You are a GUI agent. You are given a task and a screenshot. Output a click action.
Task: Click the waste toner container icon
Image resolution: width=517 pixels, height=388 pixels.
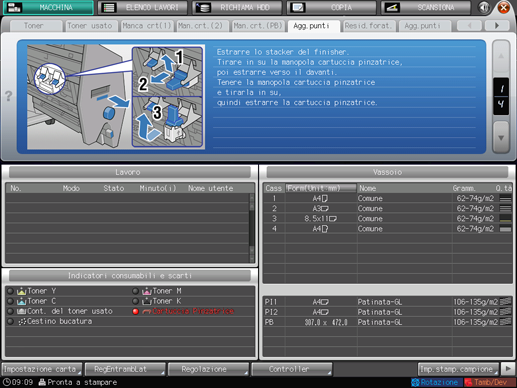coord(21,311)
